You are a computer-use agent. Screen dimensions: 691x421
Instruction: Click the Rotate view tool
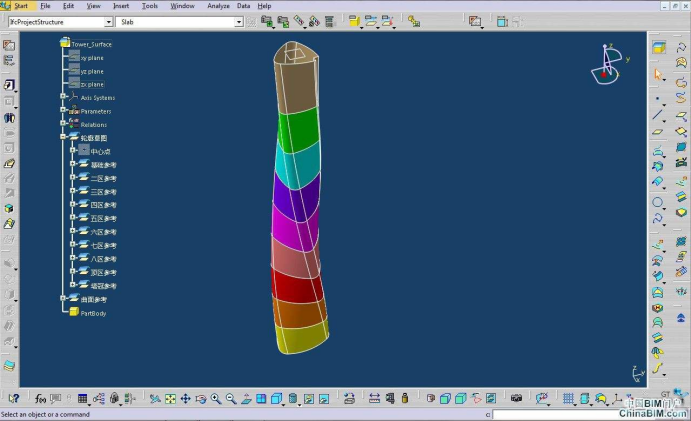(x=201, y=398)
